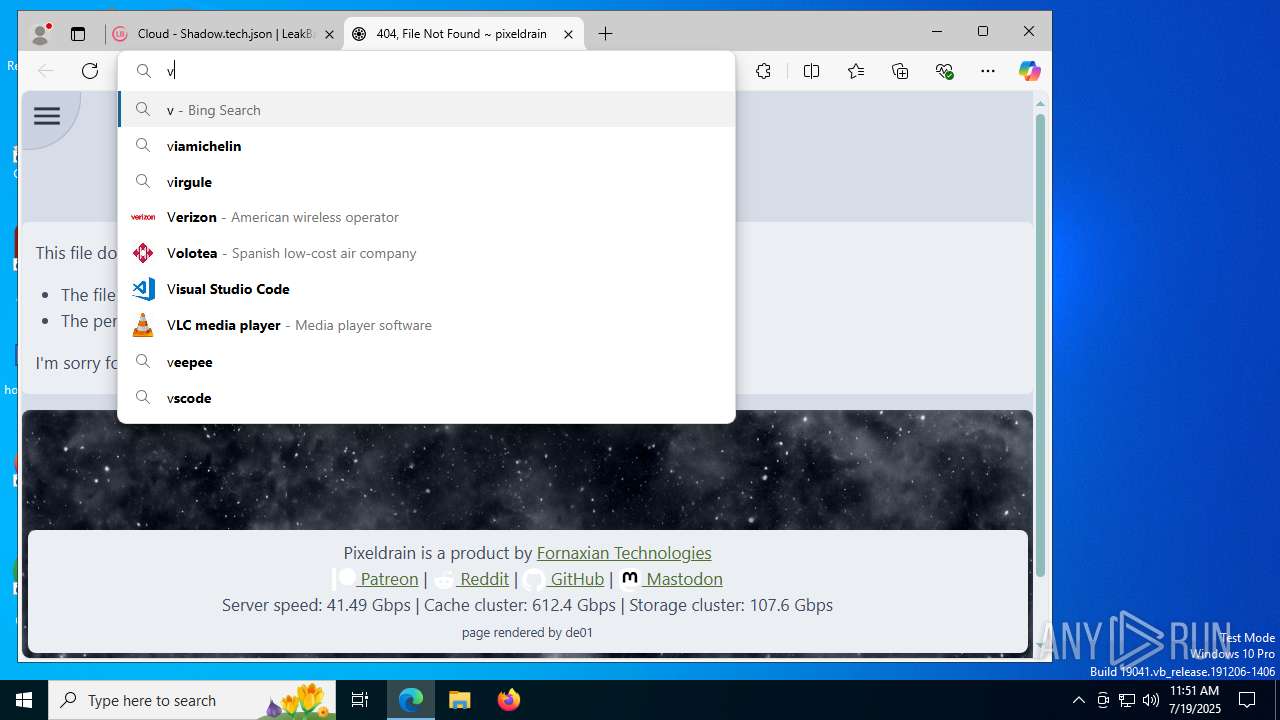Viewport: 1280px width, 720px height.
Task: Choose Visual Studio Code suggestion
Action: pos(427,289)
